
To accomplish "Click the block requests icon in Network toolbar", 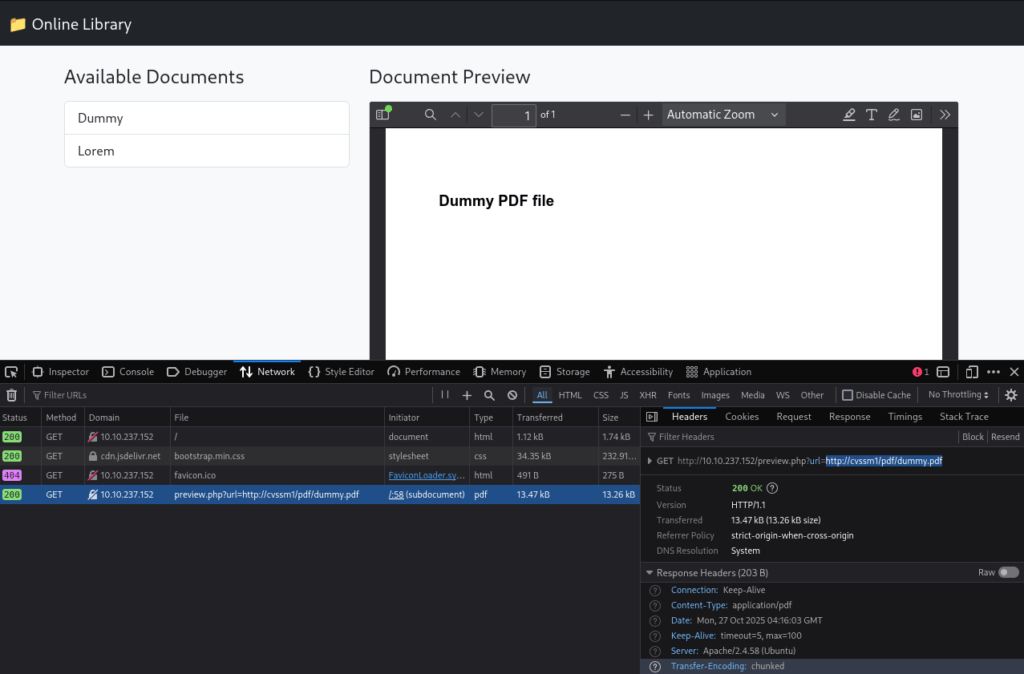I will click(512, 395).
